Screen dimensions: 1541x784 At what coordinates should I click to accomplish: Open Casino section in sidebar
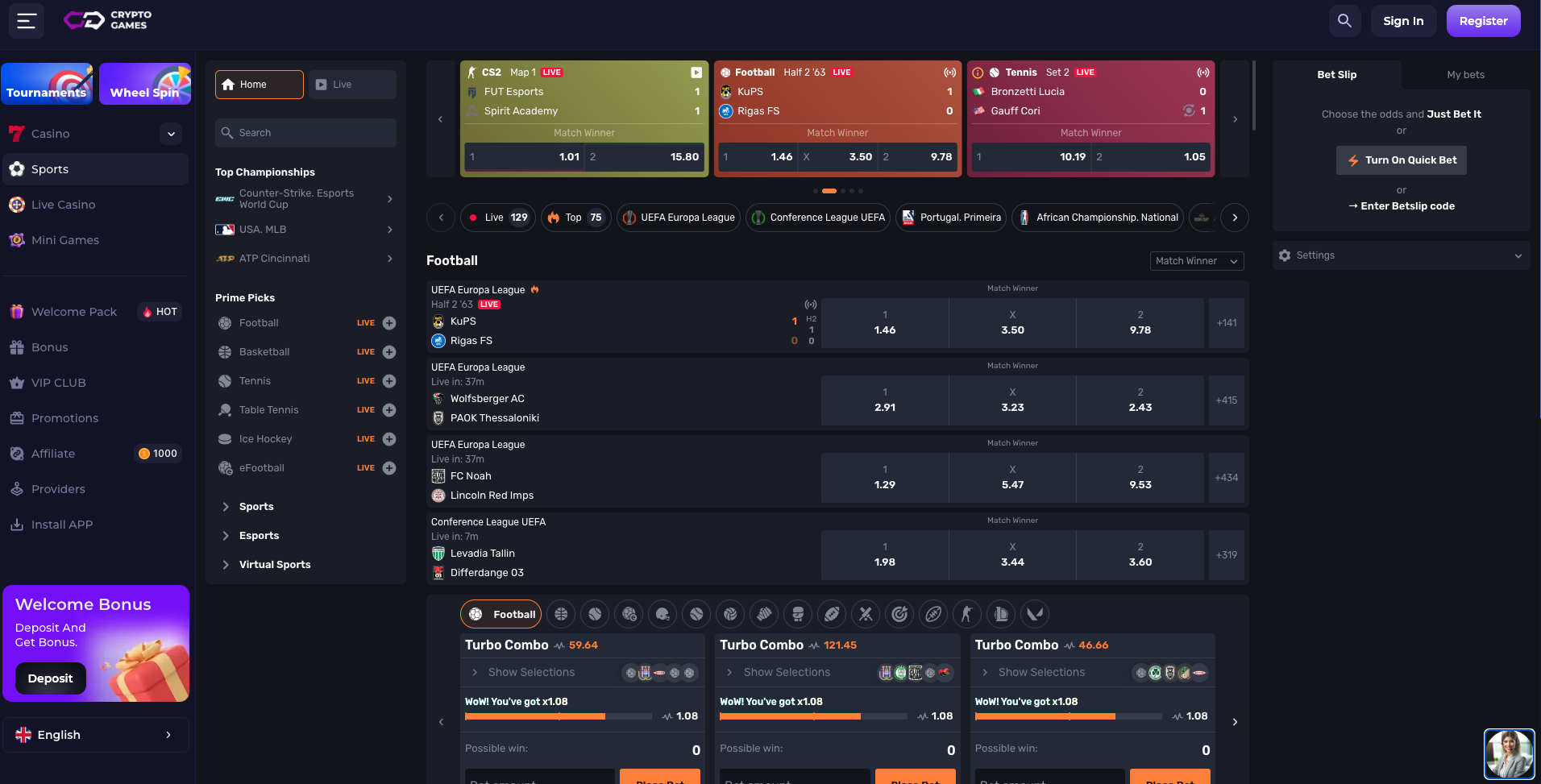51,134
